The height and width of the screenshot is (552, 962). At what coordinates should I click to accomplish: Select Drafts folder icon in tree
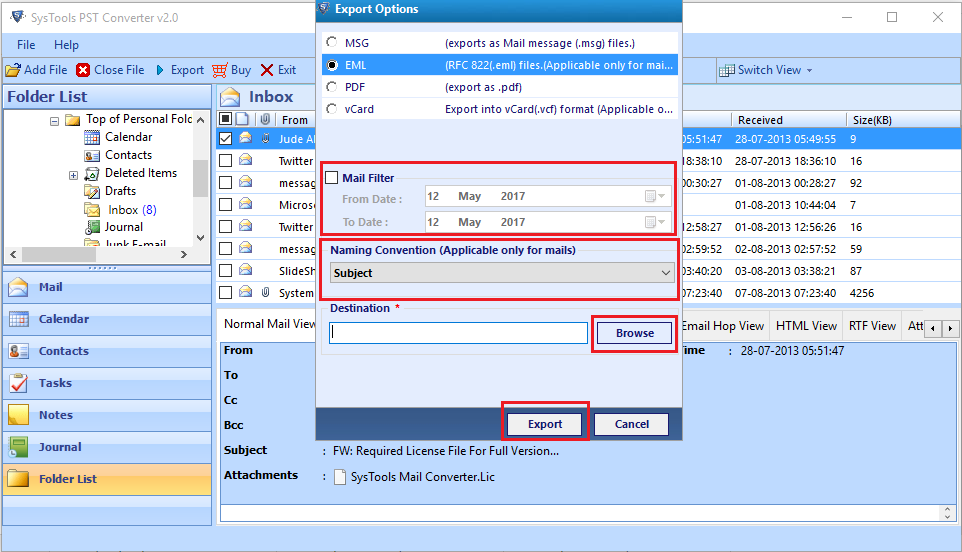[92, 191]
